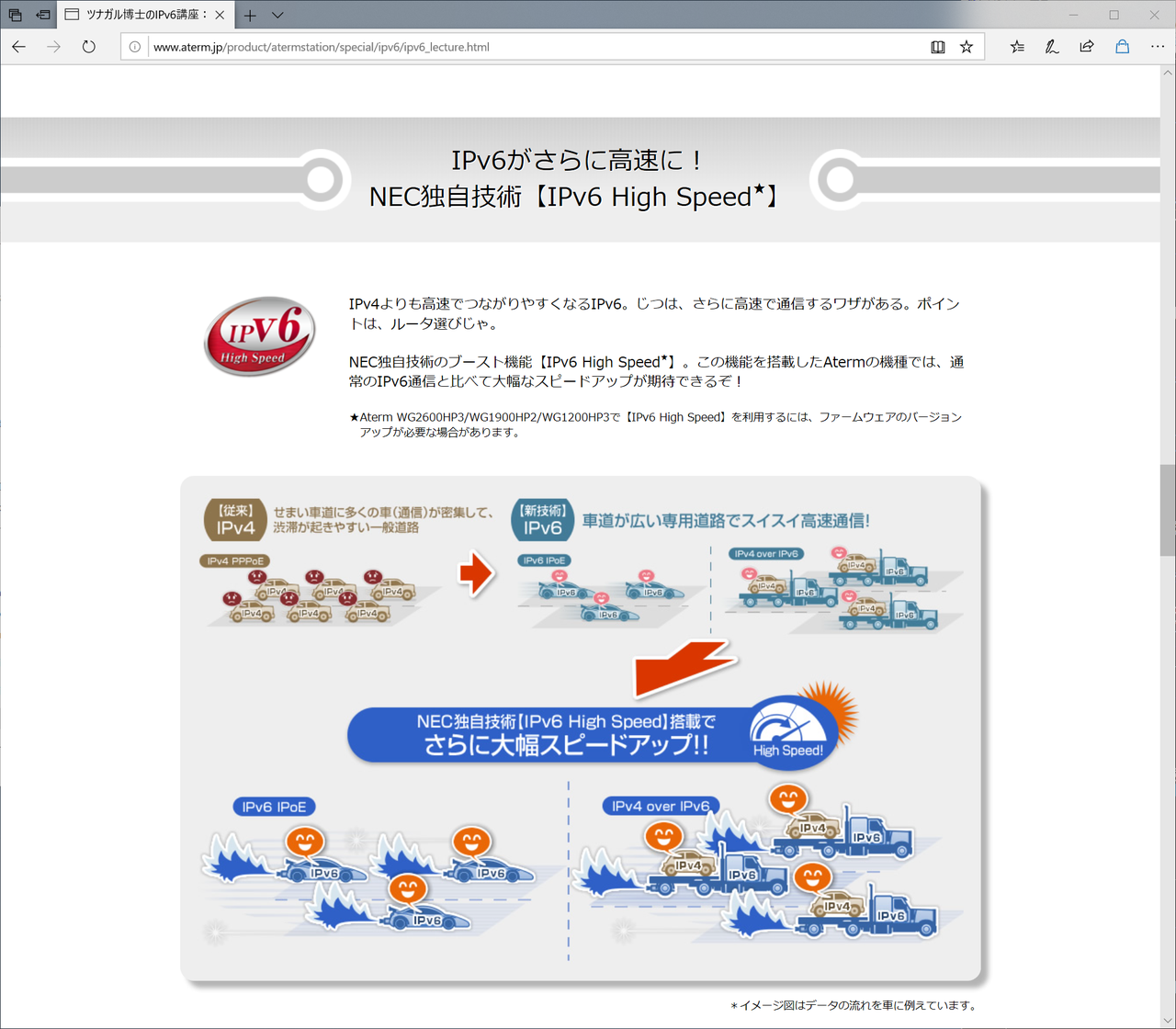Add this page to favorites
The width and height of the screenshot is (1176, 1029).
pos(967,47)
